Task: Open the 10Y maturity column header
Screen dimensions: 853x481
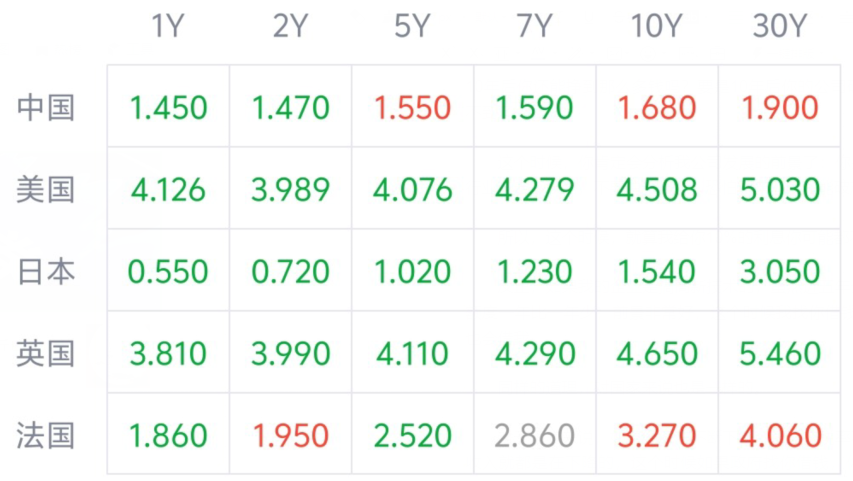Action: point(657,26)
